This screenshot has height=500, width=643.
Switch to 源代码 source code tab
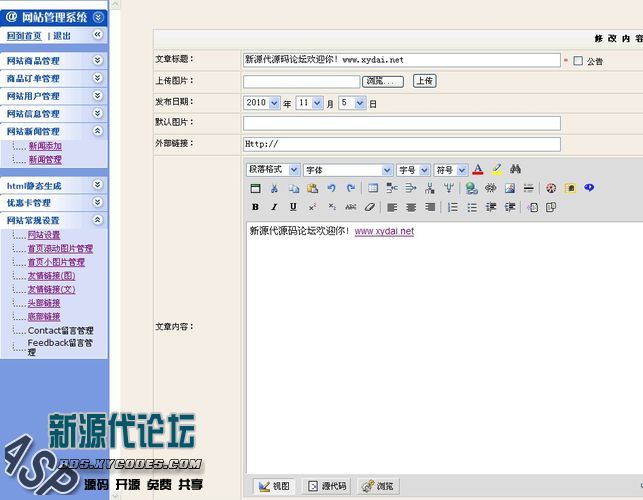pos(327,486)
